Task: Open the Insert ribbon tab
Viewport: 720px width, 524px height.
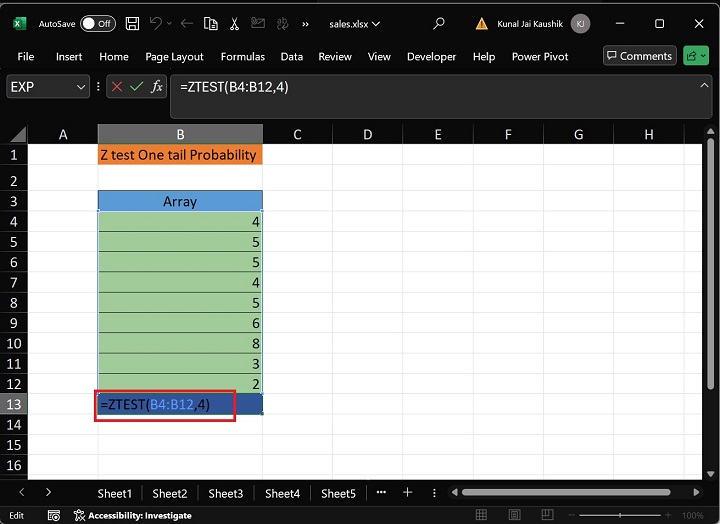Action: [69, 56]
